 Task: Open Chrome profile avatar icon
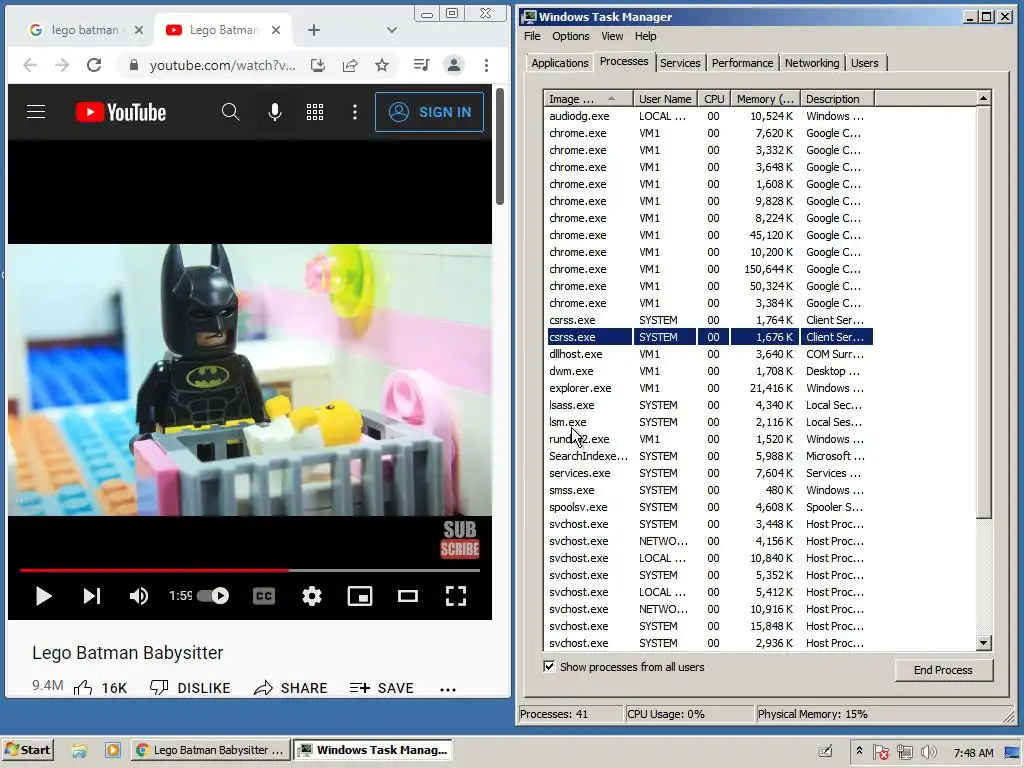[453, 65]
